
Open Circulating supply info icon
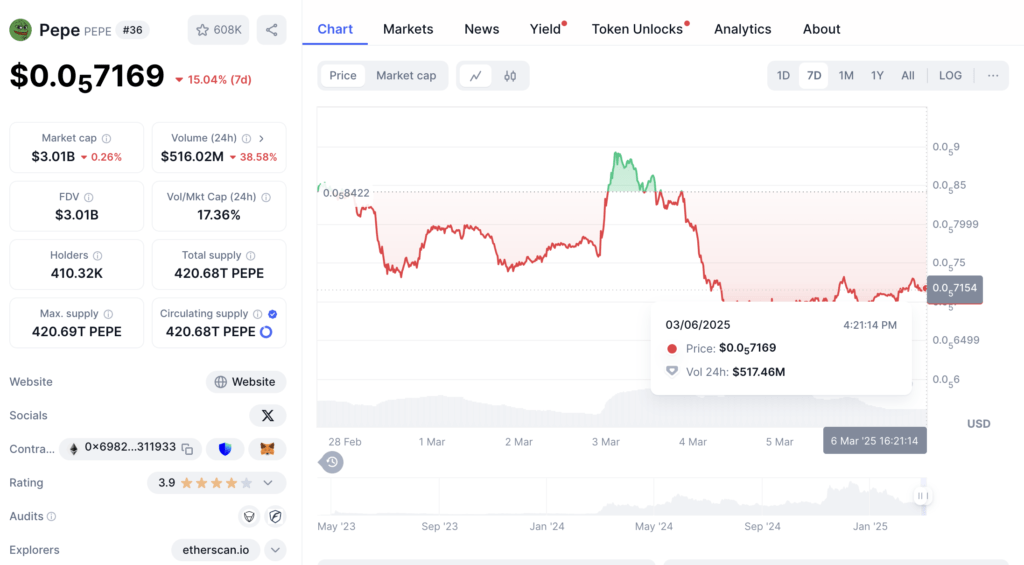[257, 314]
